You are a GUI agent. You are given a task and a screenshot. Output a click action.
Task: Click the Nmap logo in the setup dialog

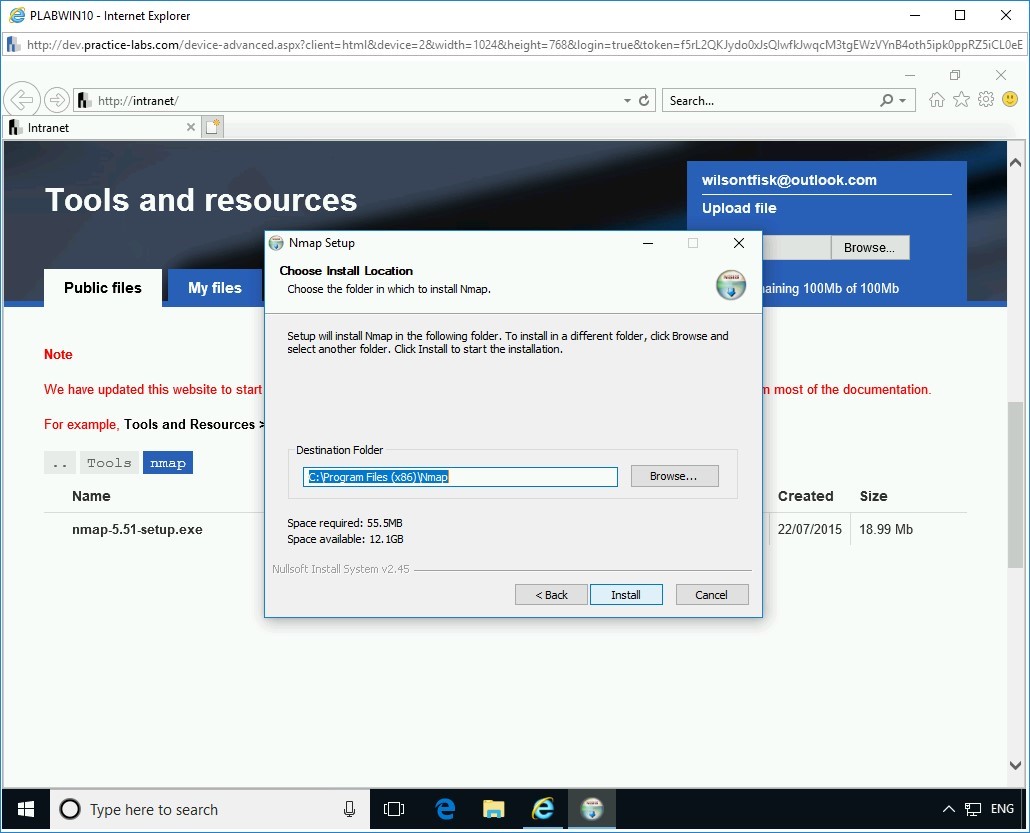click(x=731, y=285)
